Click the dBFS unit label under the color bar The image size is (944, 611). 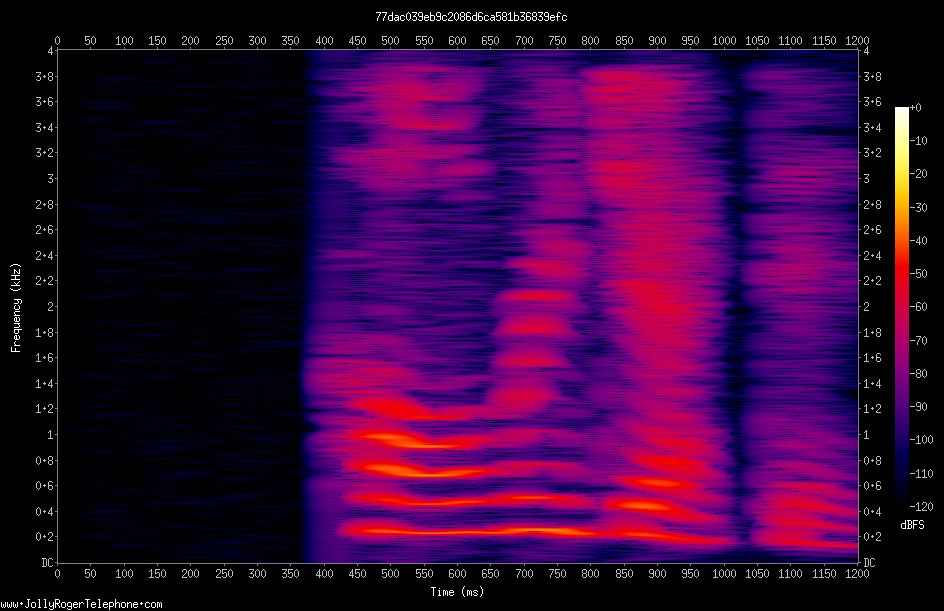pos(912,525)
